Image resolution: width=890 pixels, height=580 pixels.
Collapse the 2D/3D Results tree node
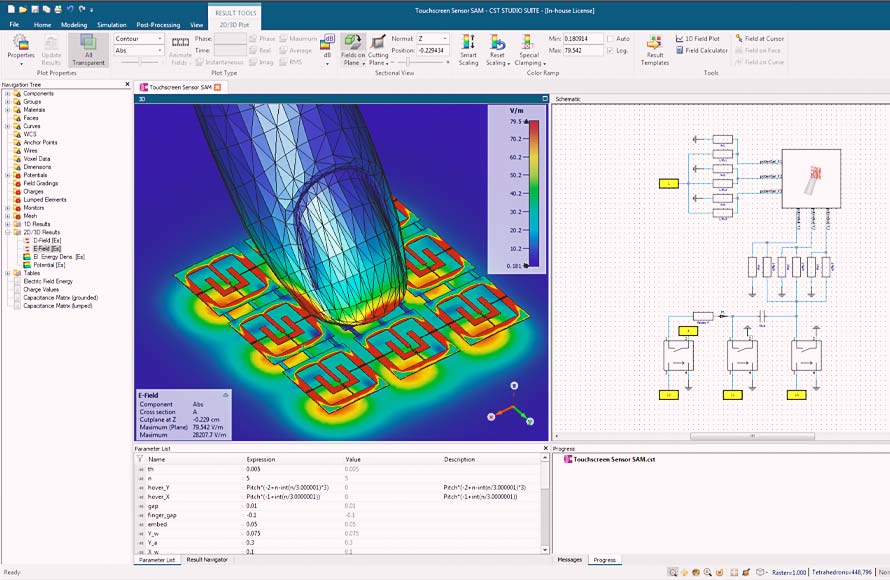tap(7, 232)
